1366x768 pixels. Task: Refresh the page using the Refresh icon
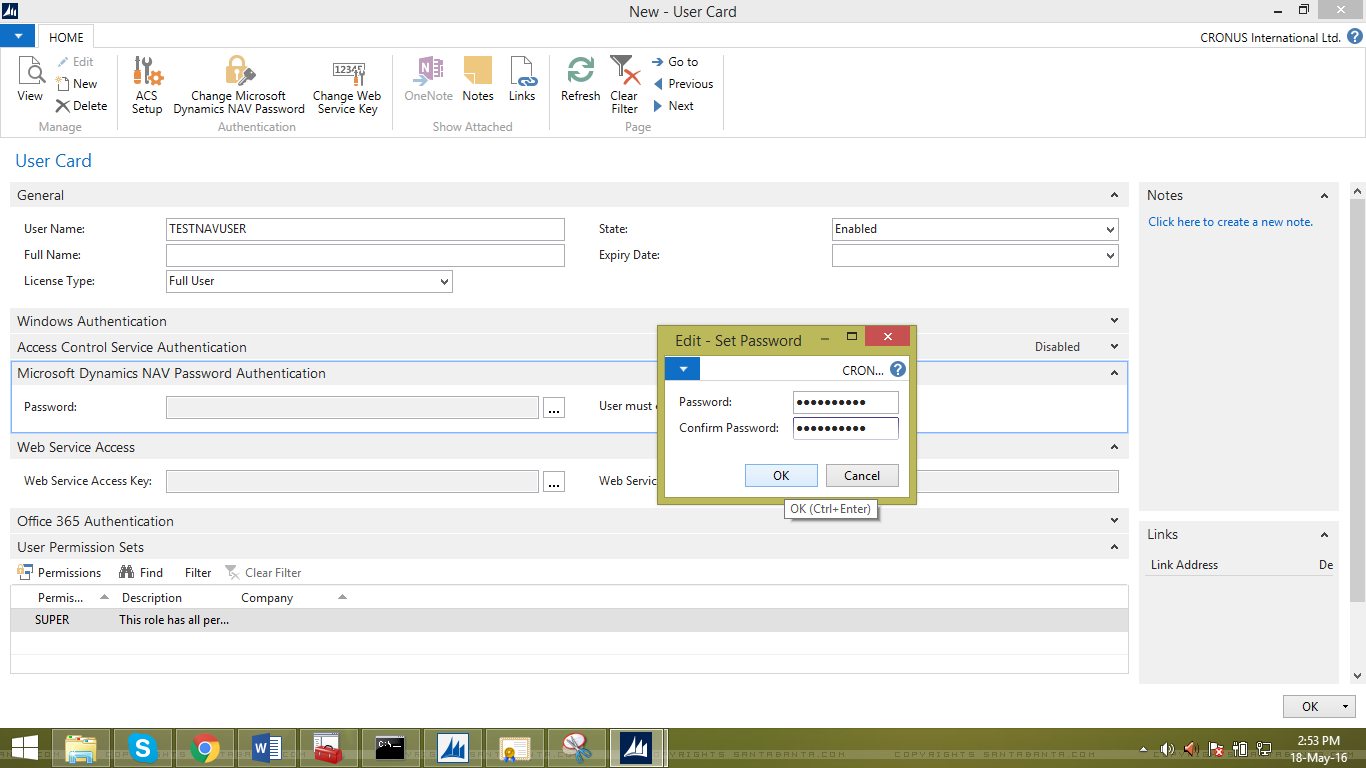580,80
